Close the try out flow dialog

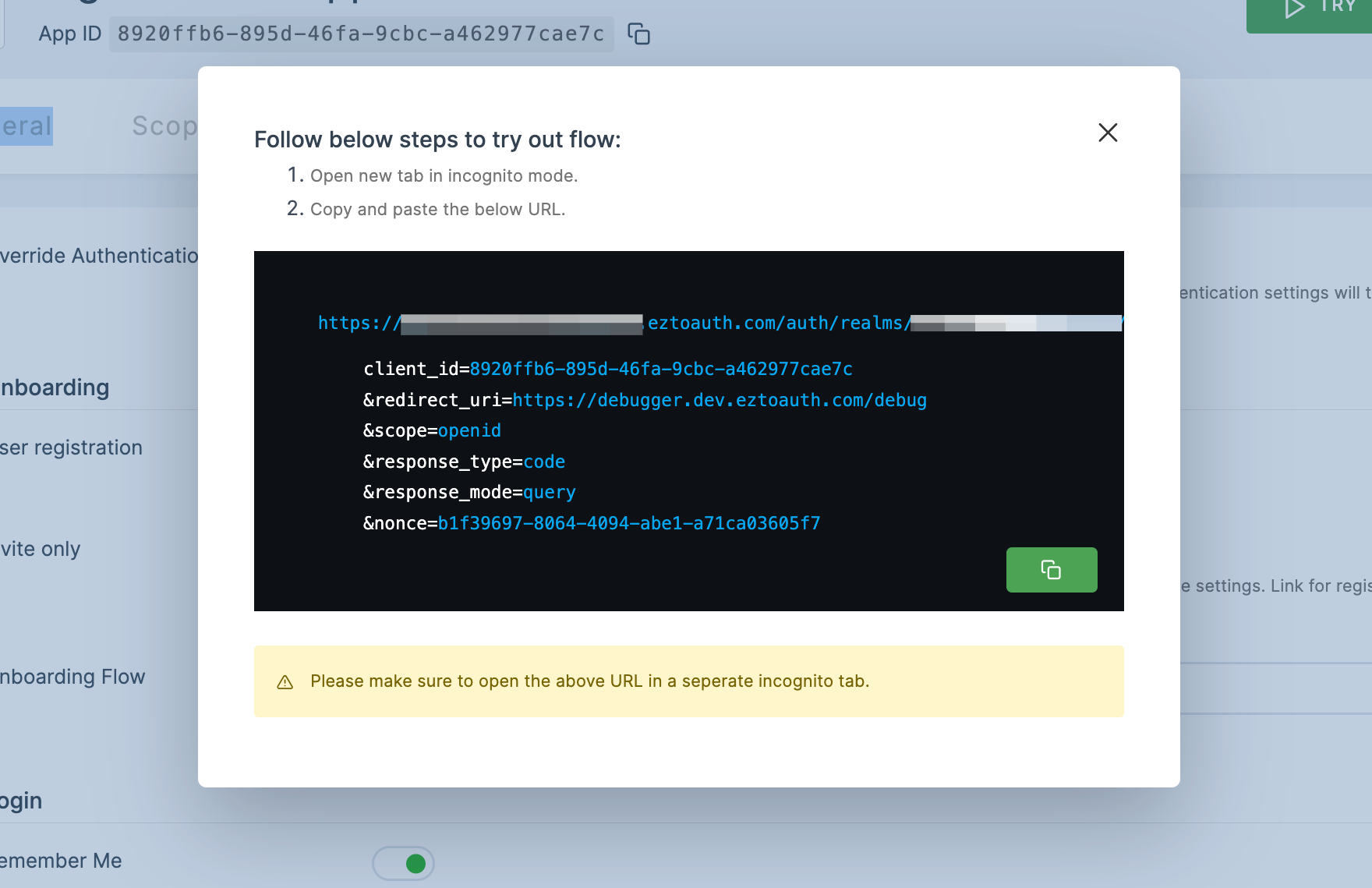coord(1108,133)
